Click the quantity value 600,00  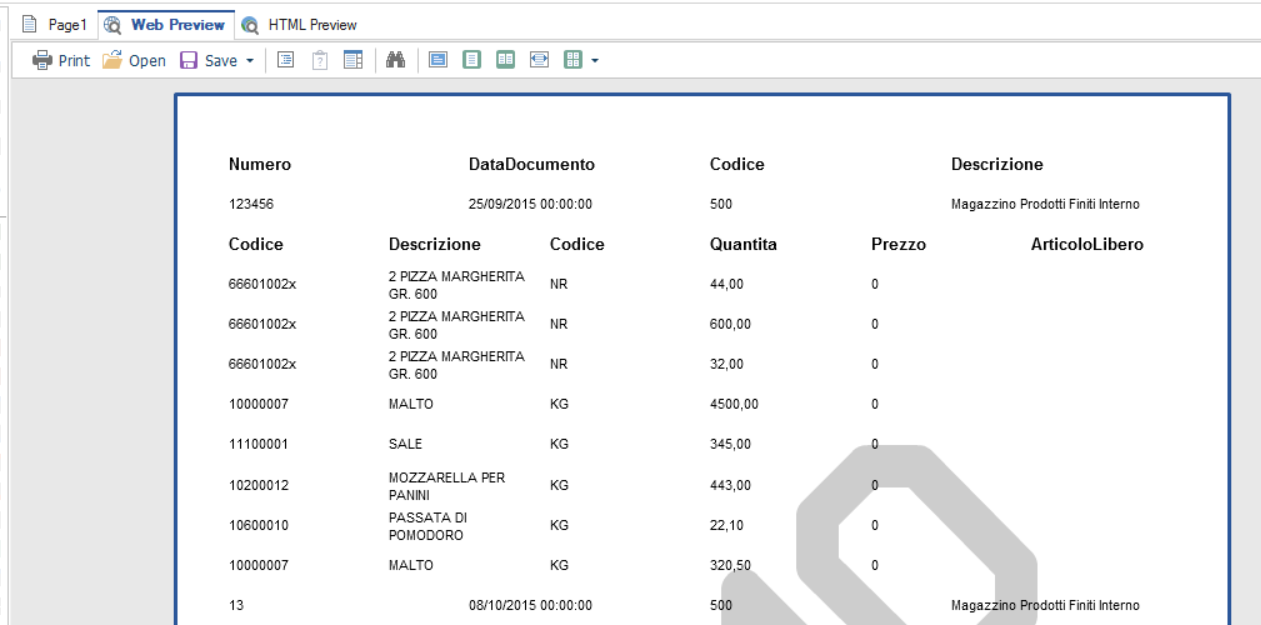730,324
